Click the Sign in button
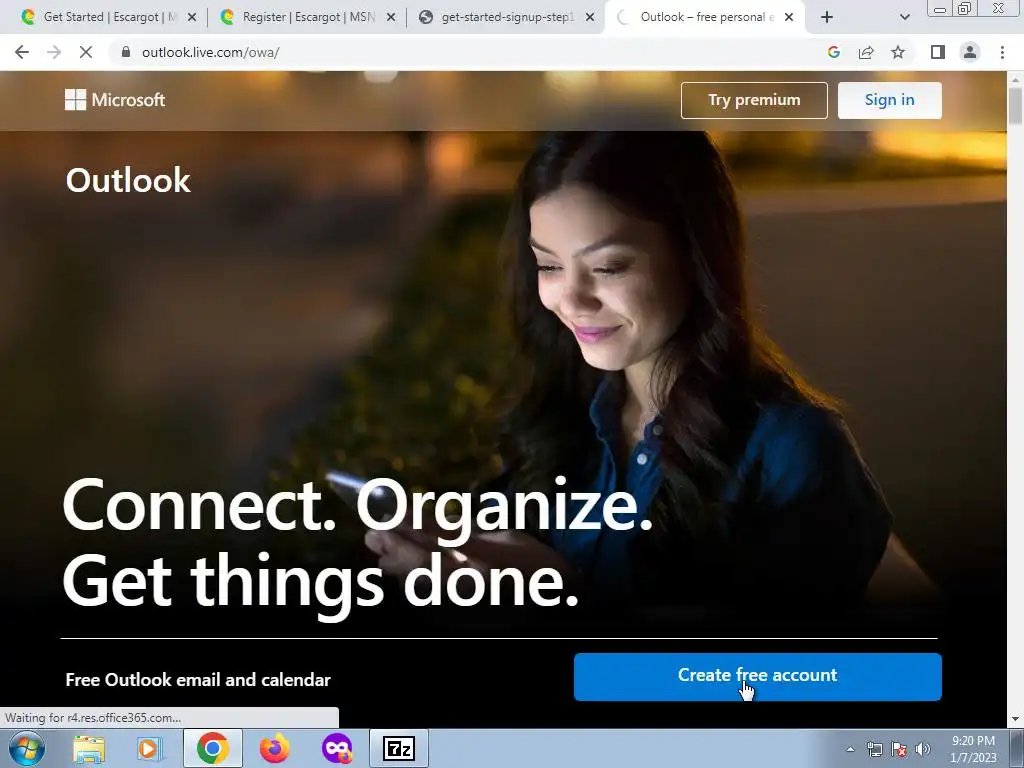The image size is (1024, 768). point(889,100)
